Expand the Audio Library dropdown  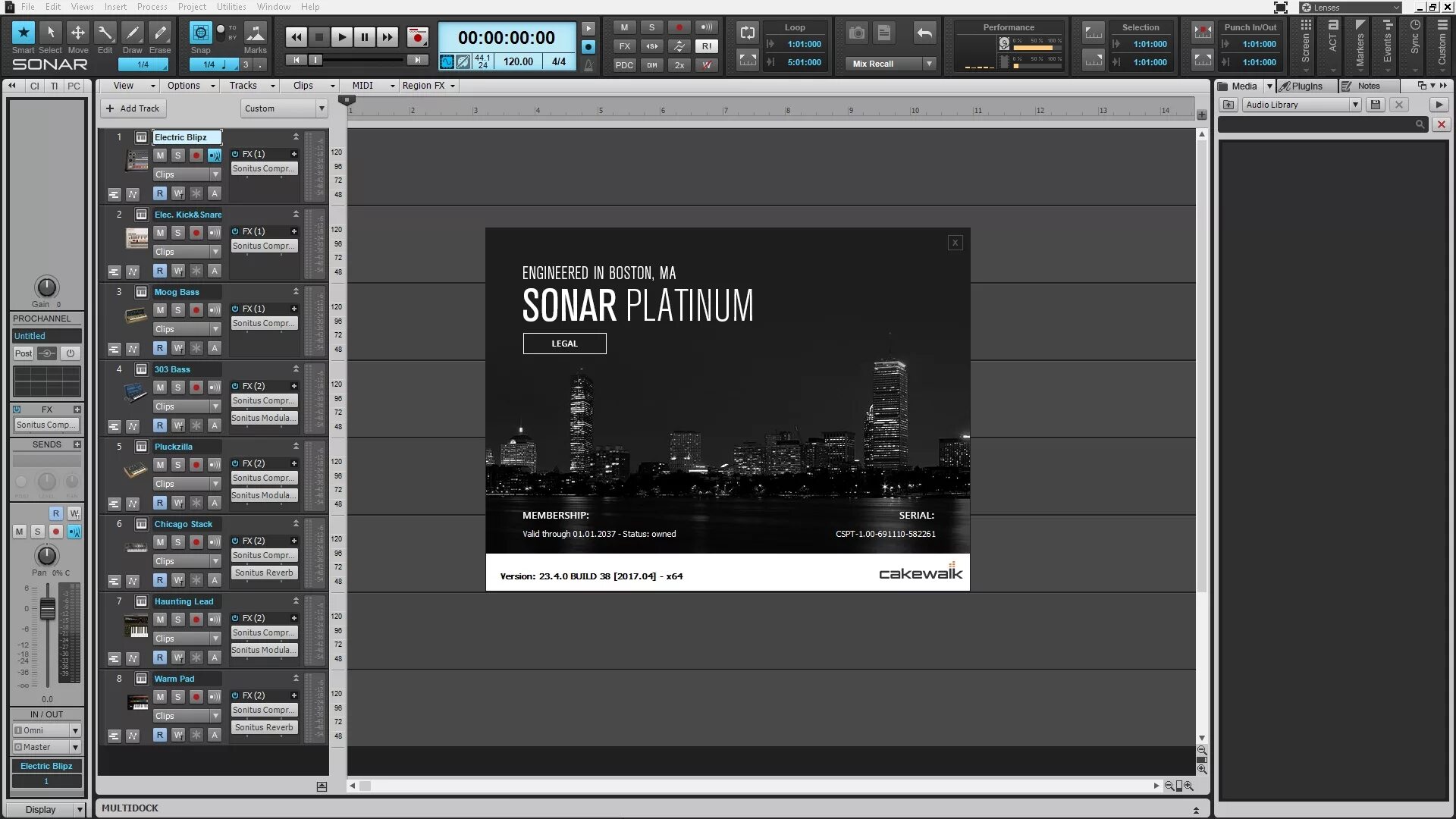click(x=1354, y=105)
